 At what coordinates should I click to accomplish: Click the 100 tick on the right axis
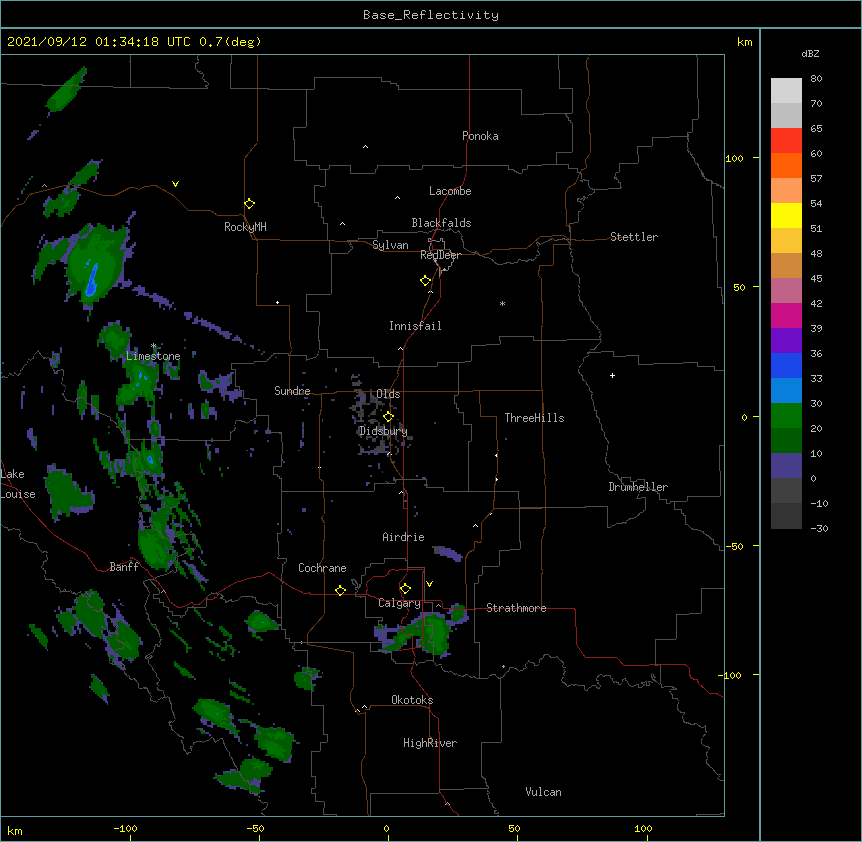[734, 158]
